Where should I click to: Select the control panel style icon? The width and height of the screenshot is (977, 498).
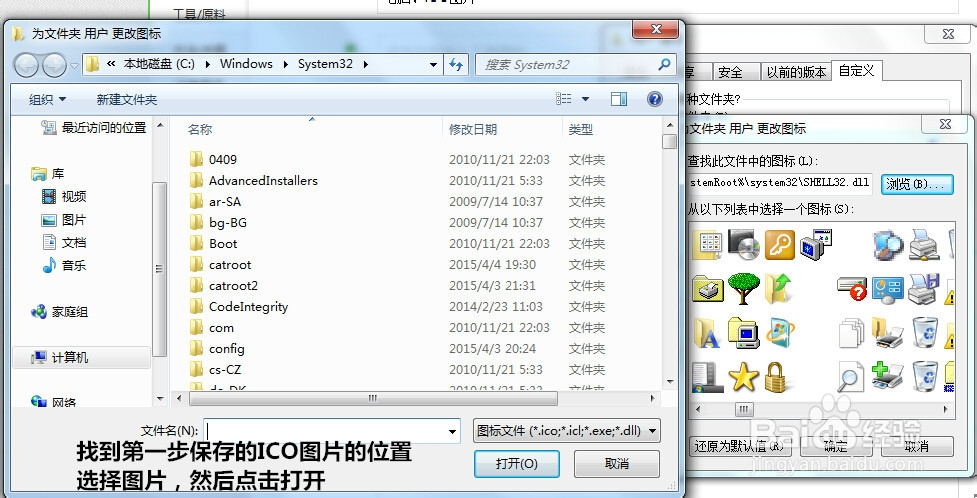click(888, 289)
